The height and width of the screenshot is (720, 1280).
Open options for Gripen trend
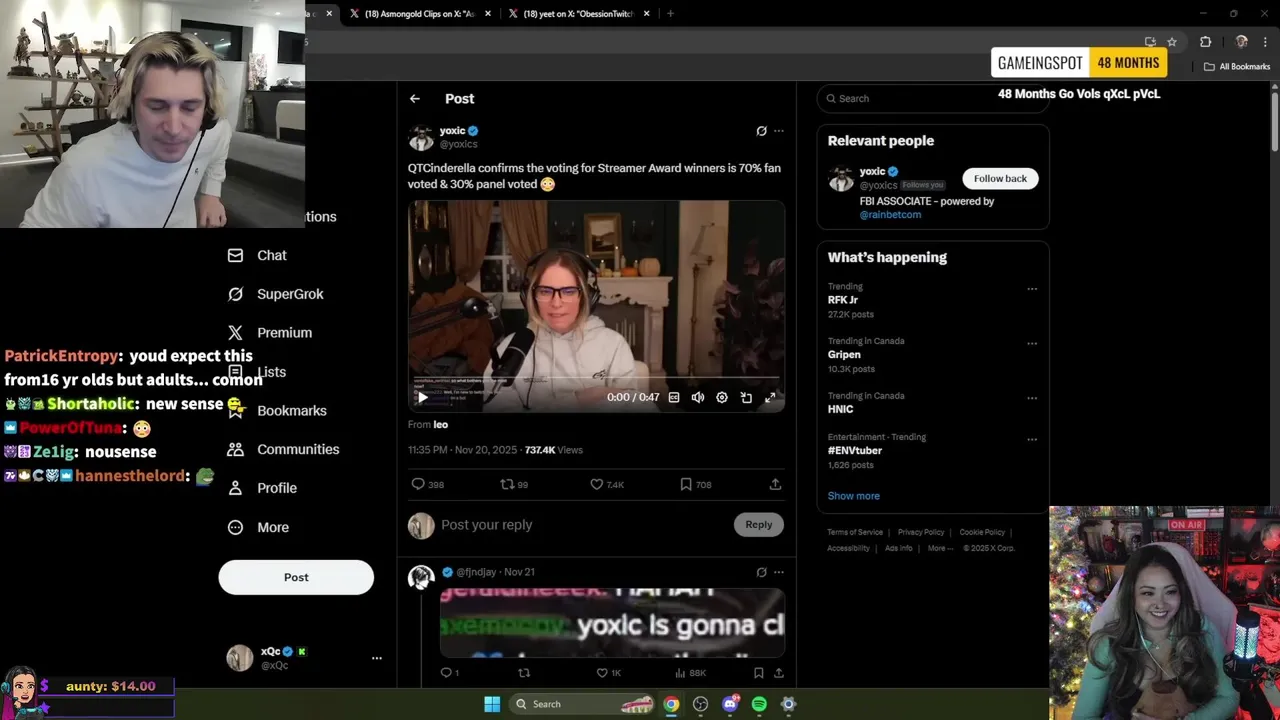pyautogui.click(x=1032, y=344)
